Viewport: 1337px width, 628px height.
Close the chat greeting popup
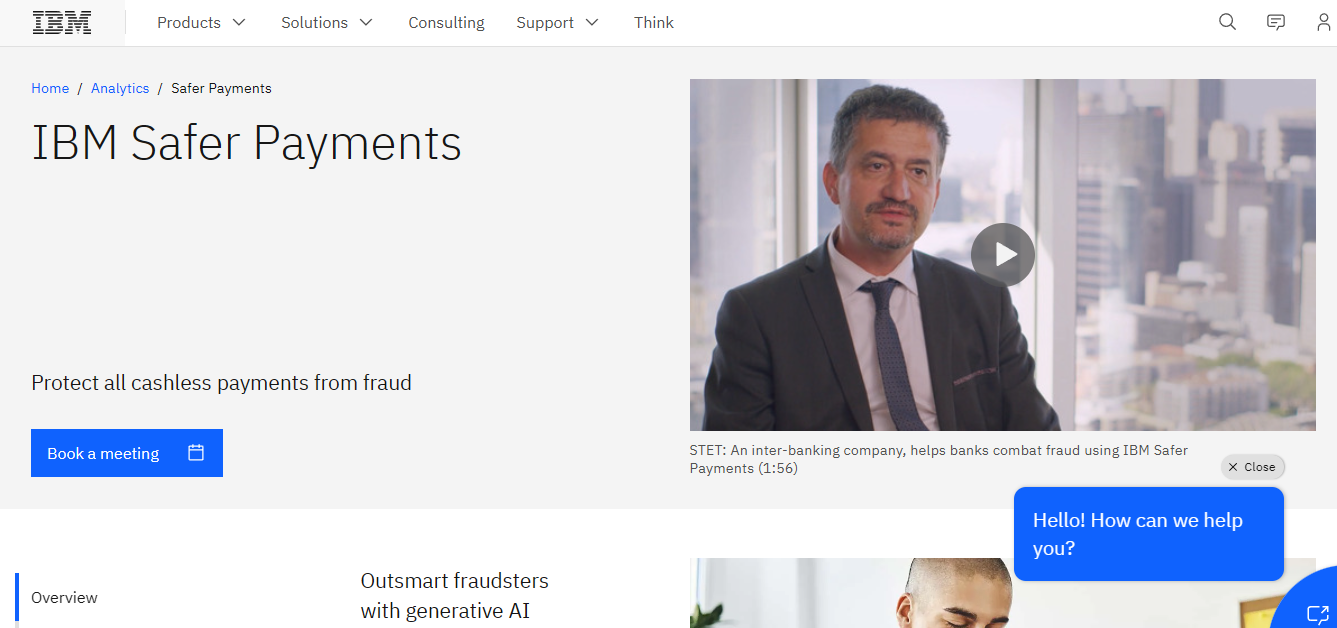click(x=1252, y=467)
